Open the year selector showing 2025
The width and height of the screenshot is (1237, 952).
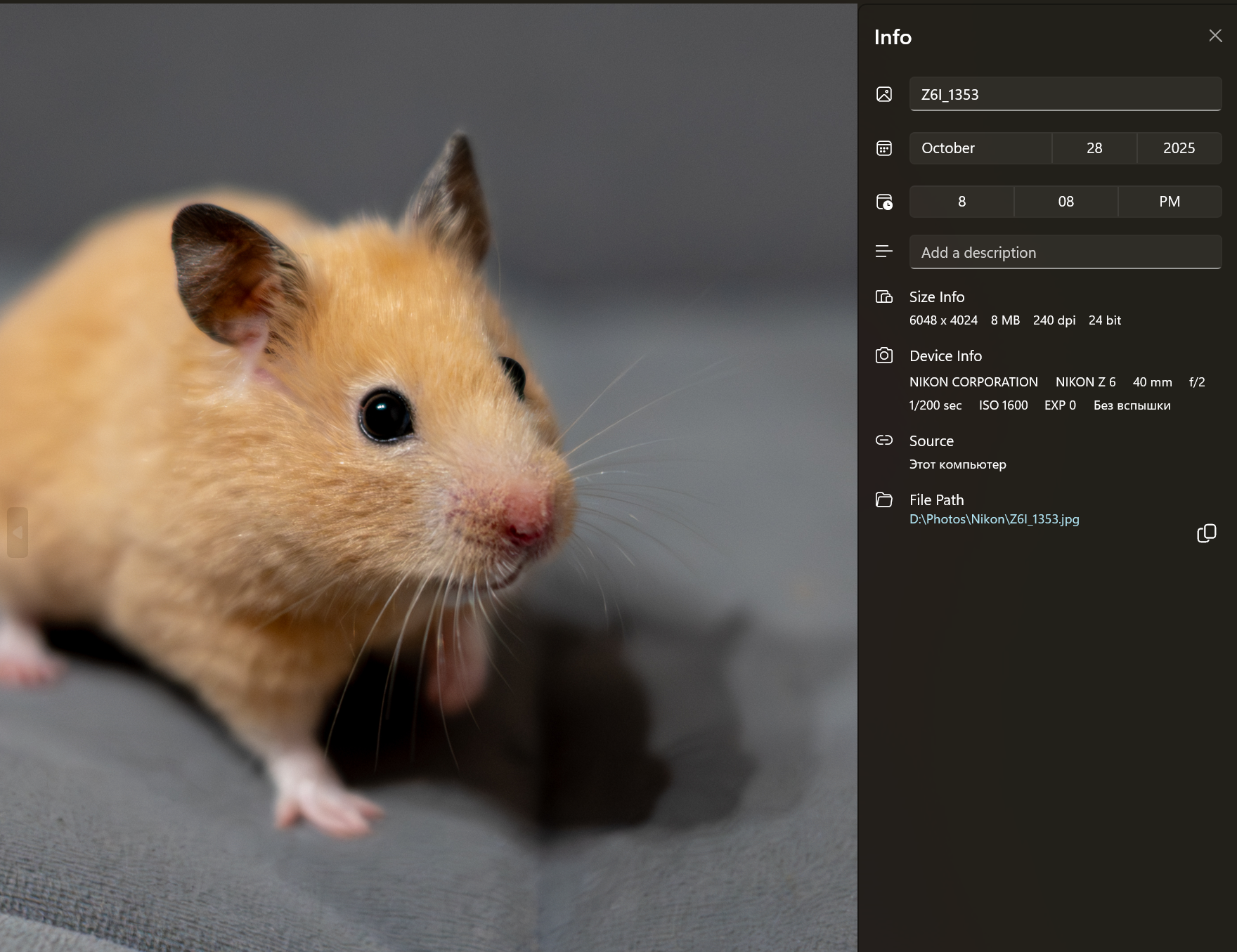point(1179,148)
